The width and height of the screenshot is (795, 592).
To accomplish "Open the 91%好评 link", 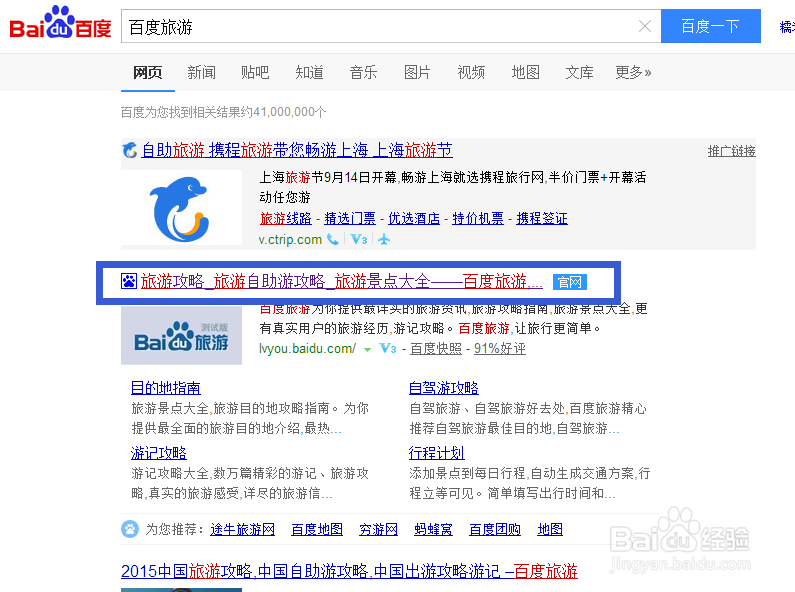I will tap(499, 349).
